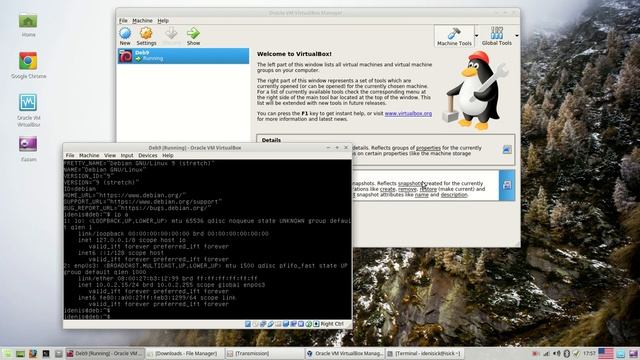Click the display status icon in VM
Screen dimensions: 640x360
[293, 324]
